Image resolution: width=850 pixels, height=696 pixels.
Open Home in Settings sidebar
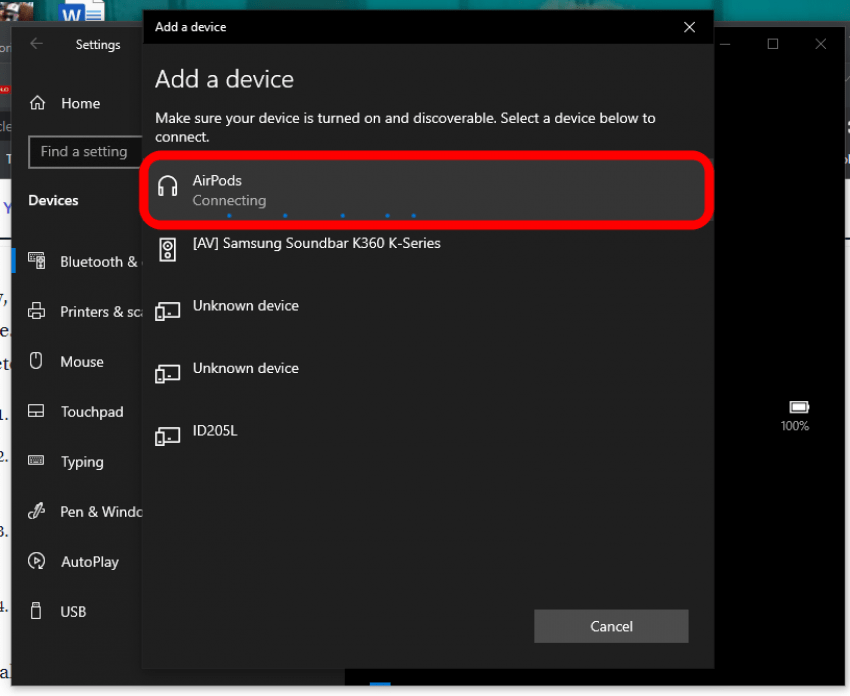pos(77,103)
